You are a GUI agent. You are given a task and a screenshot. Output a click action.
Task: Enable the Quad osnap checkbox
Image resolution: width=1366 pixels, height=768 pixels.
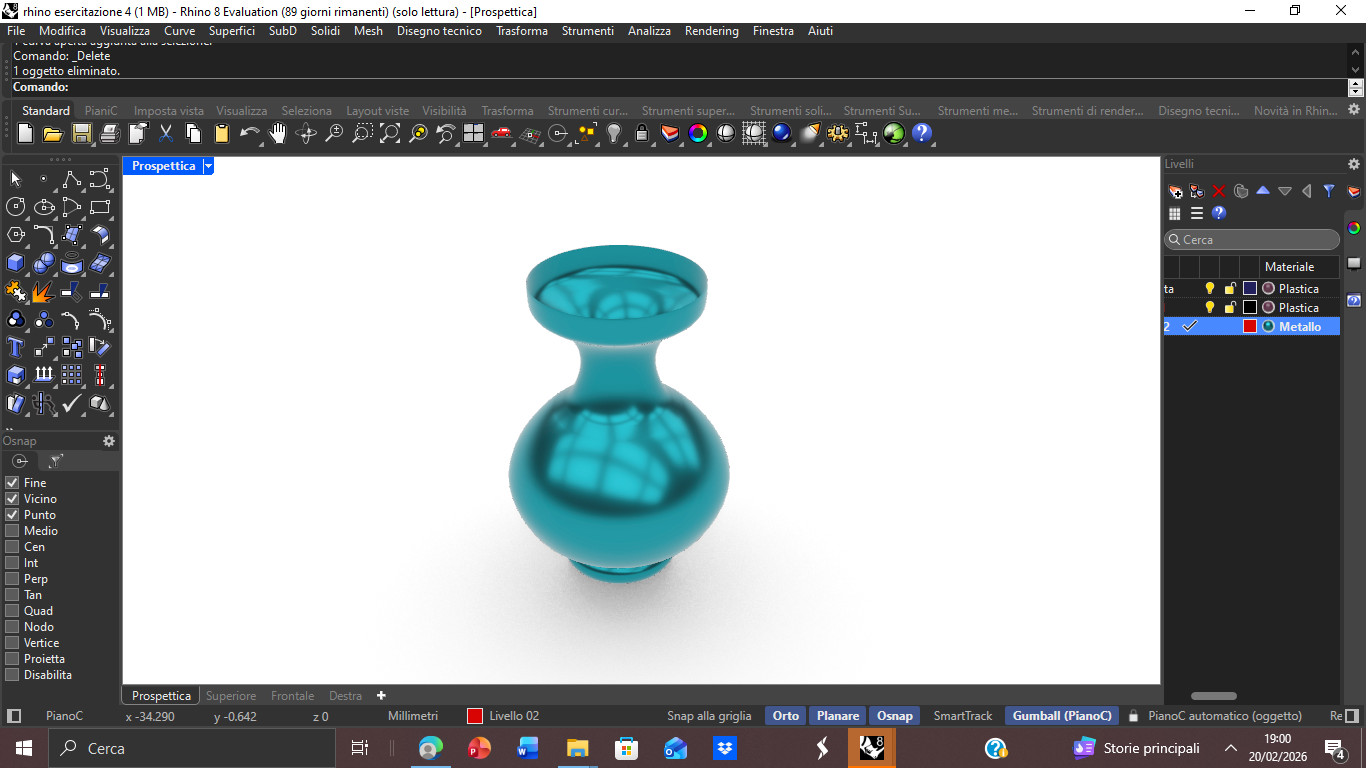pyautogui.click(x=12, y=611)
